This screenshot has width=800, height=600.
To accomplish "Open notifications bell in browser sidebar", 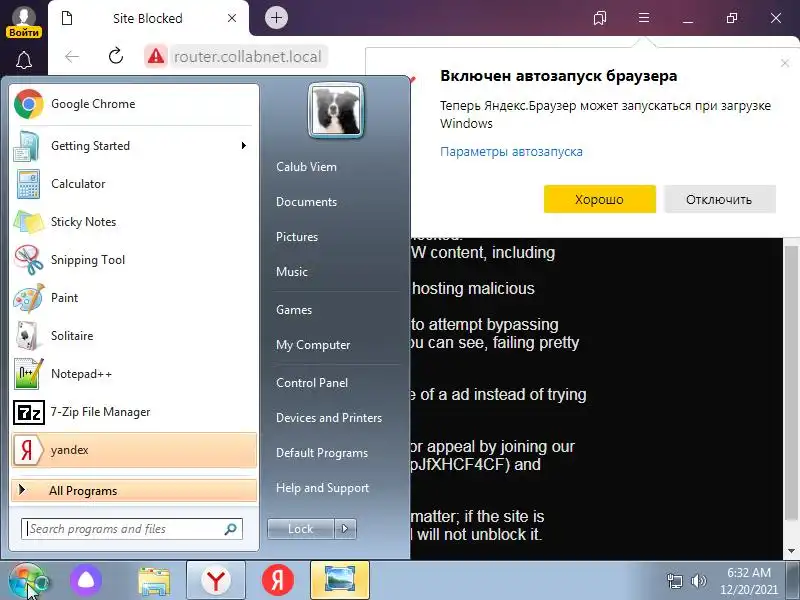I will 24,60.
